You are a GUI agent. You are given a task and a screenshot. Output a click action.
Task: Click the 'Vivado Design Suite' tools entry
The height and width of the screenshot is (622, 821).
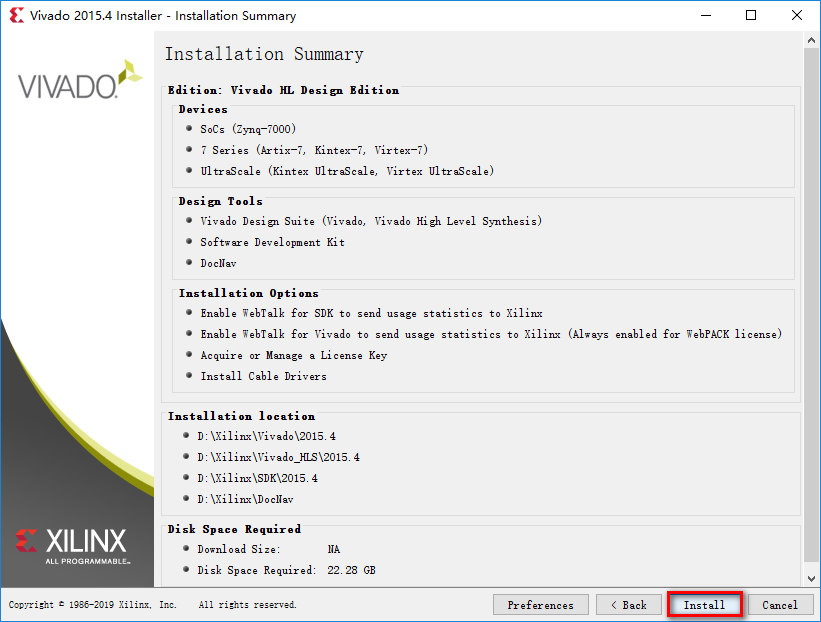(x=371, y=221)
